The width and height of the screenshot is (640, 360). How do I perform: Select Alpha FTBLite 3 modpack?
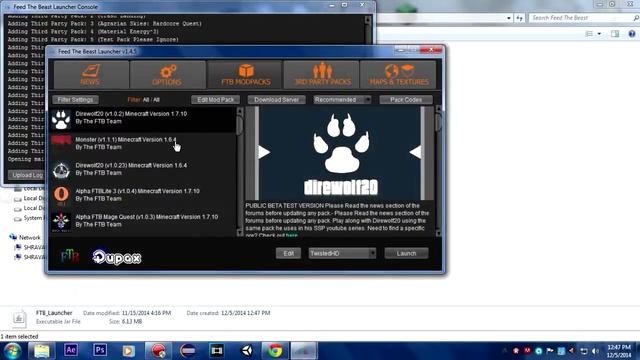[x=142, y=195]
